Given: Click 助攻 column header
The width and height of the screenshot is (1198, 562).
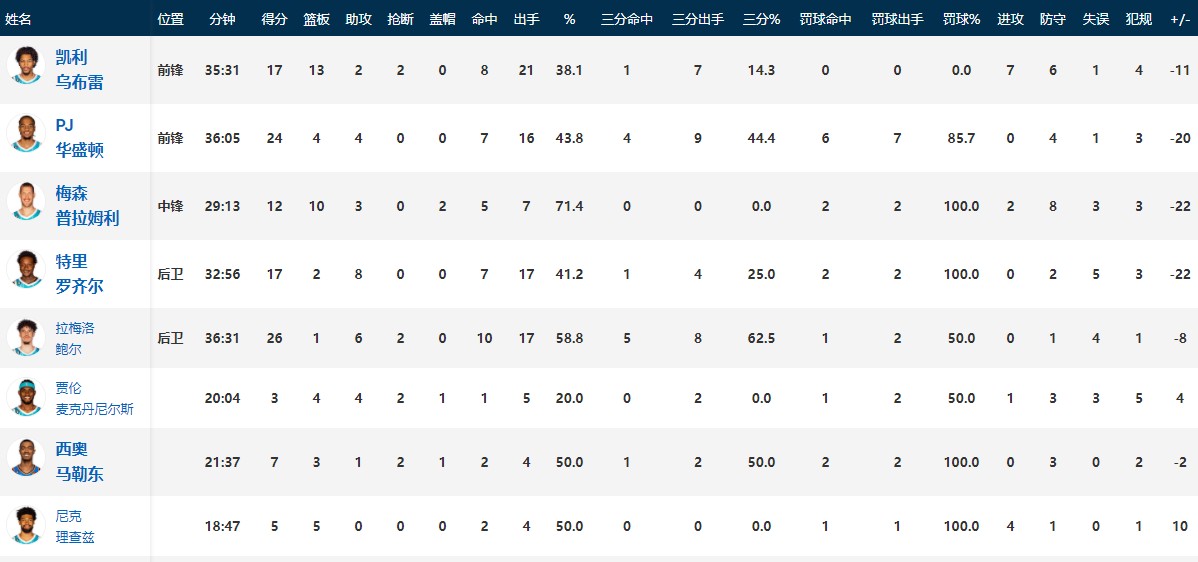Looking at the screenshot, I should coord(358,19).
